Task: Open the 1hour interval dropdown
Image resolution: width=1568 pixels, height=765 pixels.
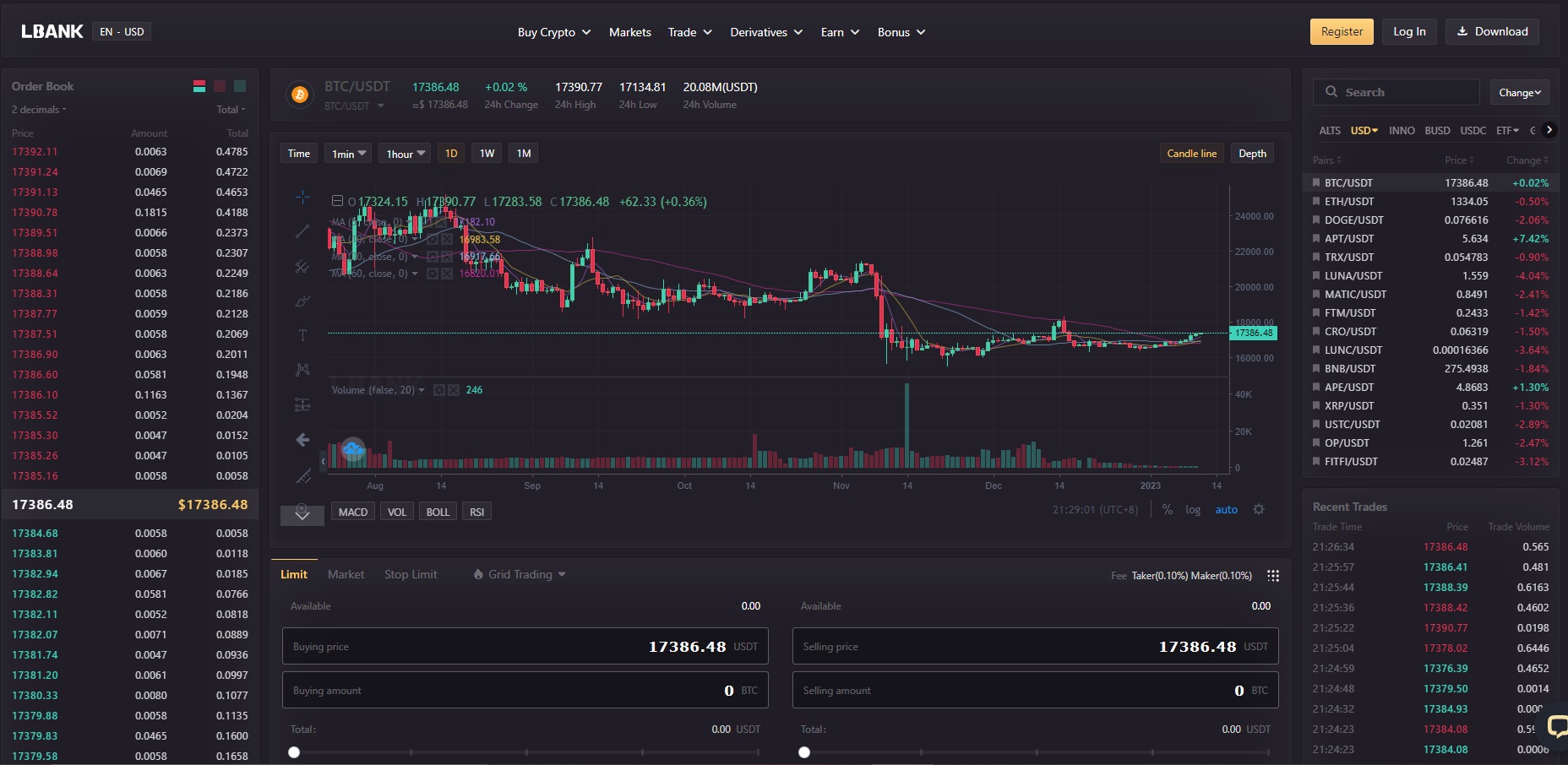Action: click(x=405, y=153)
